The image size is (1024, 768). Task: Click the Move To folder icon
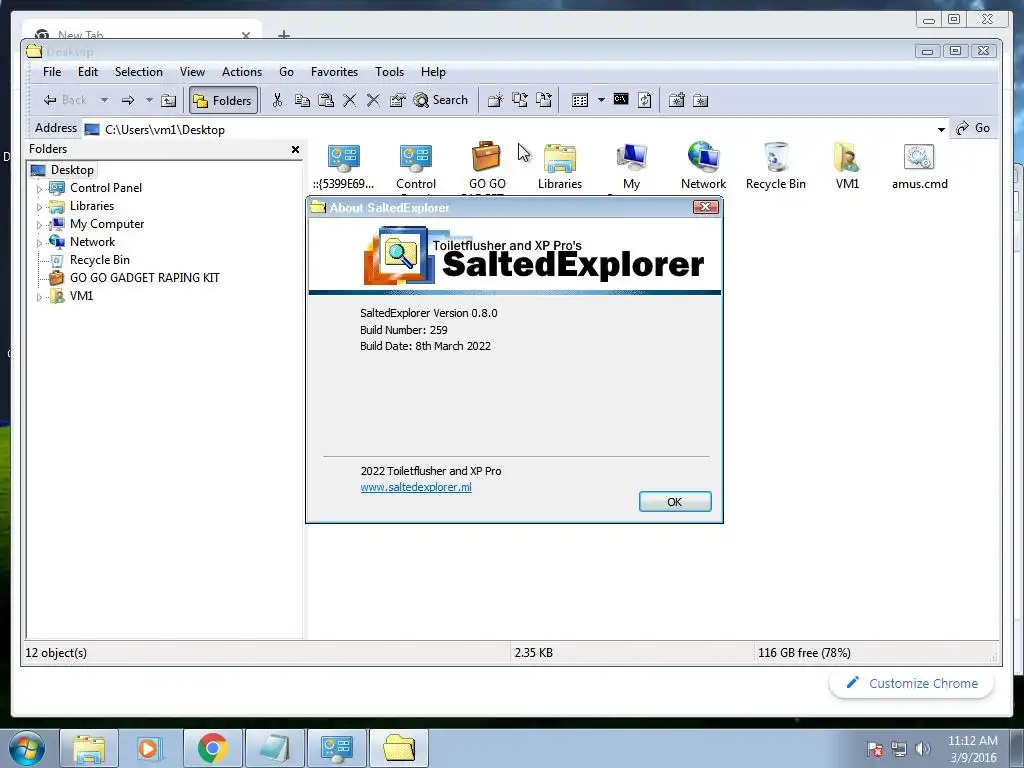pyautogui.click(x=543, y=100)
